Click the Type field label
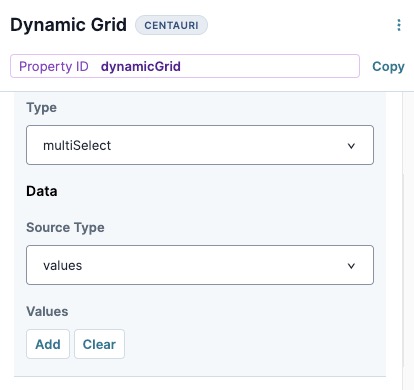 [x=41, y=108]
